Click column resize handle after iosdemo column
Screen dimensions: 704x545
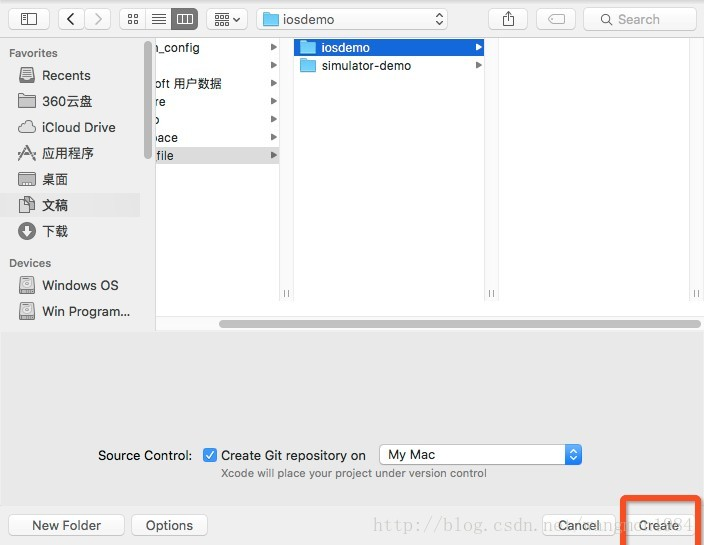pos(491,294)
